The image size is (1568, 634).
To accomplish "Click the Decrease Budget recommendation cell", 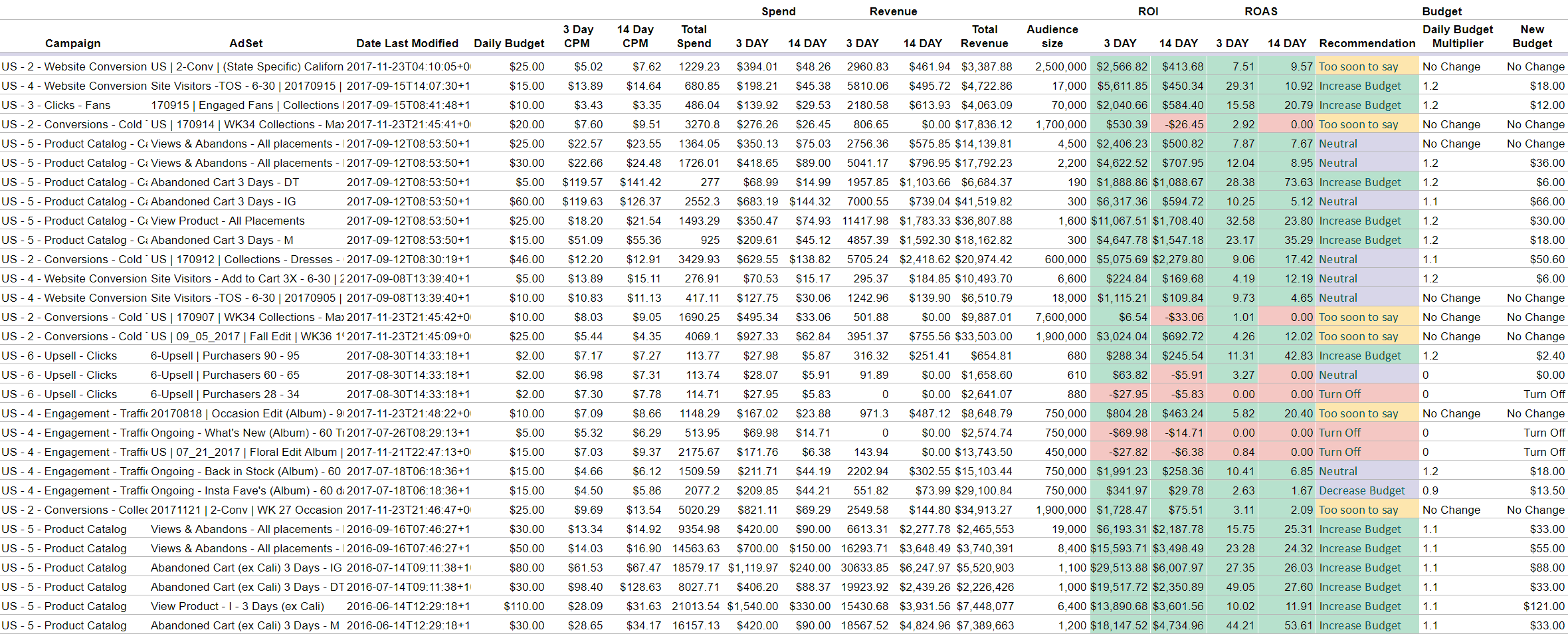I will click(1367, 490).
